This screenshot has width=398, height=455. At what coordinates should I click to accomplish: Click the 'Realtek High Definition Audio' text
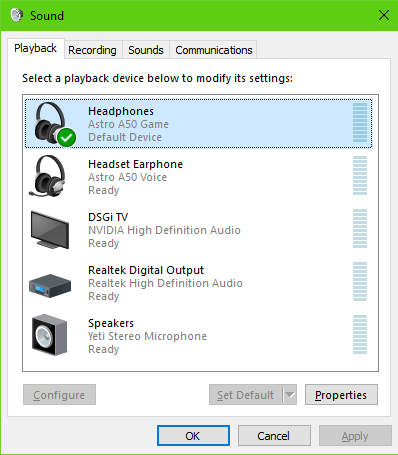click(165, 283)
